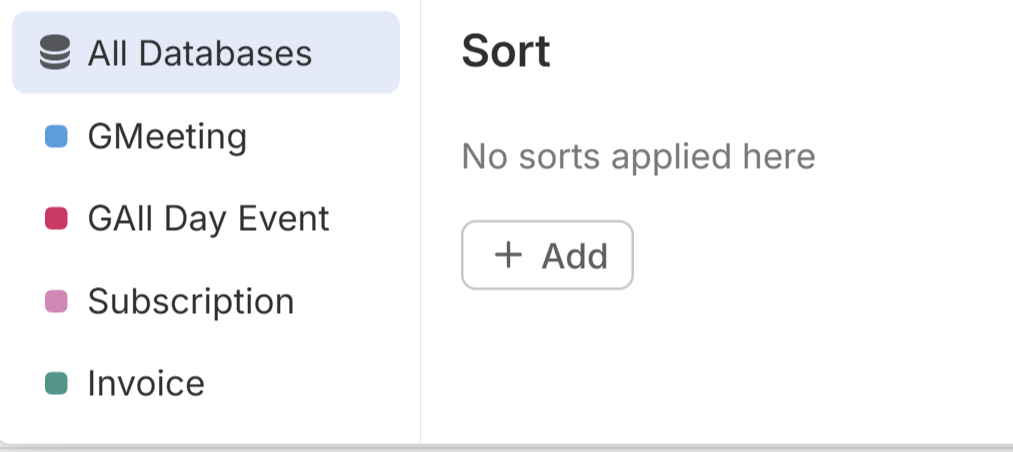Choose GAll Day Event in the sidebar
Screen dimensions: 1013x452
click(x=208, y=218)
